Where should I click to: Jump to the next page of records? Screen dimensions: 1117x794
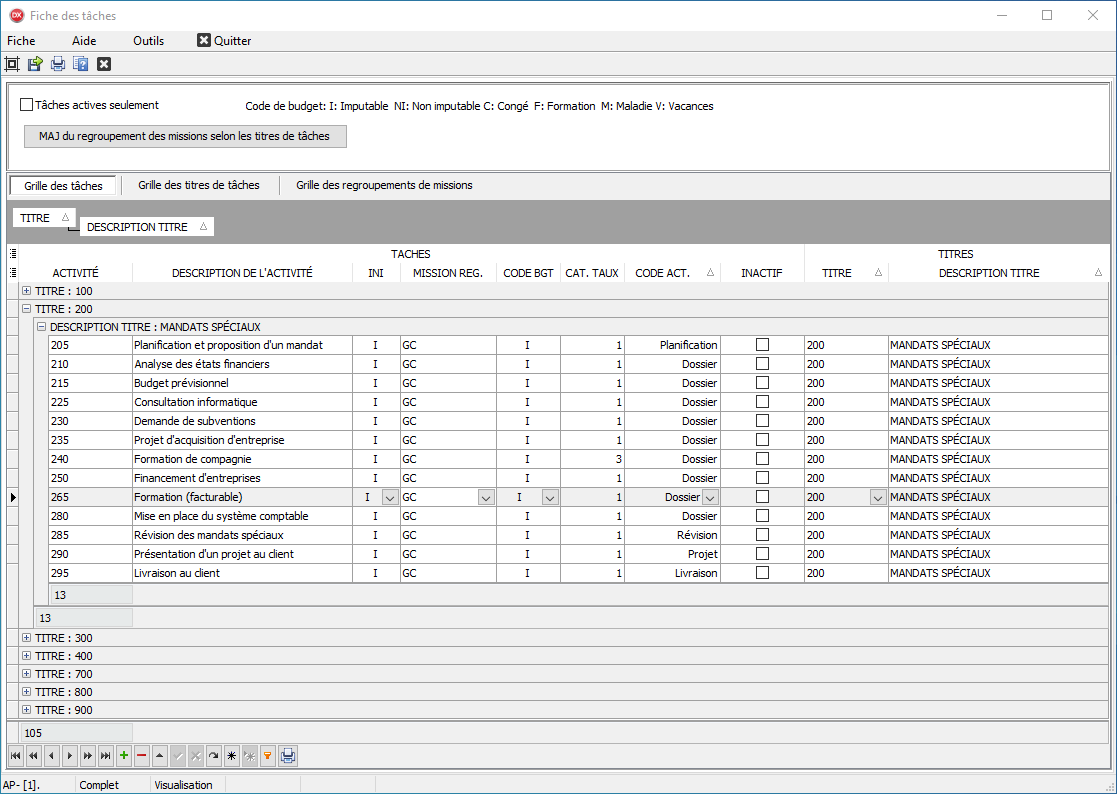[88, 756]
